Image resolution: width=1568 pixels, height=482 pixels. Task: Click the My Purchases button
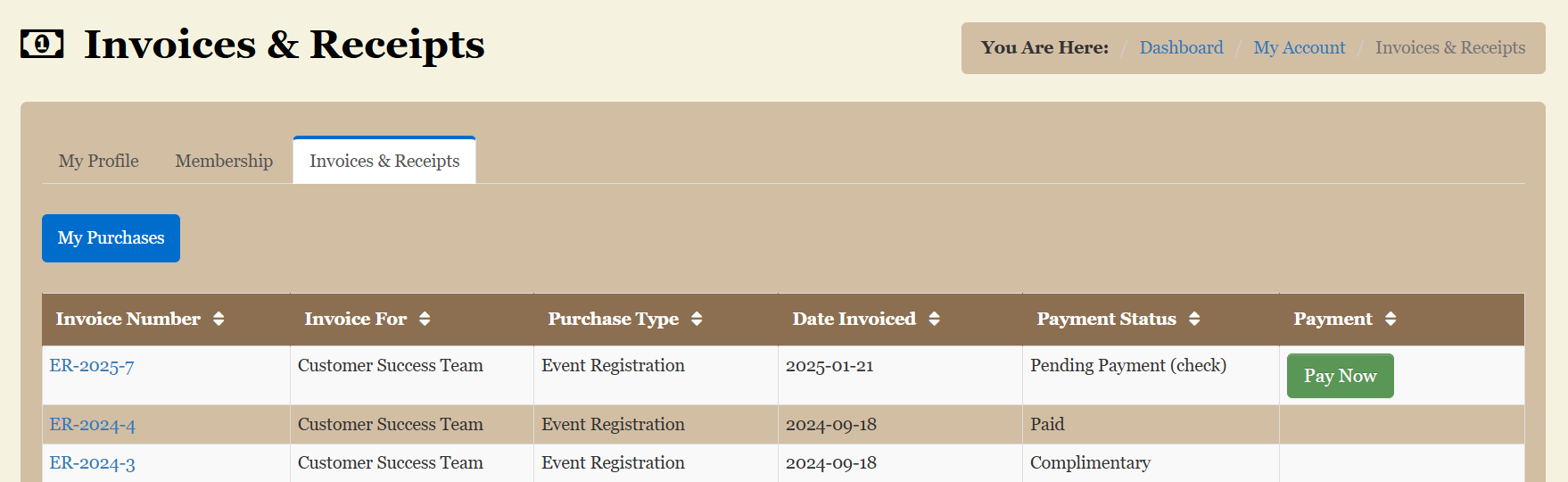(x=111, y=238)
